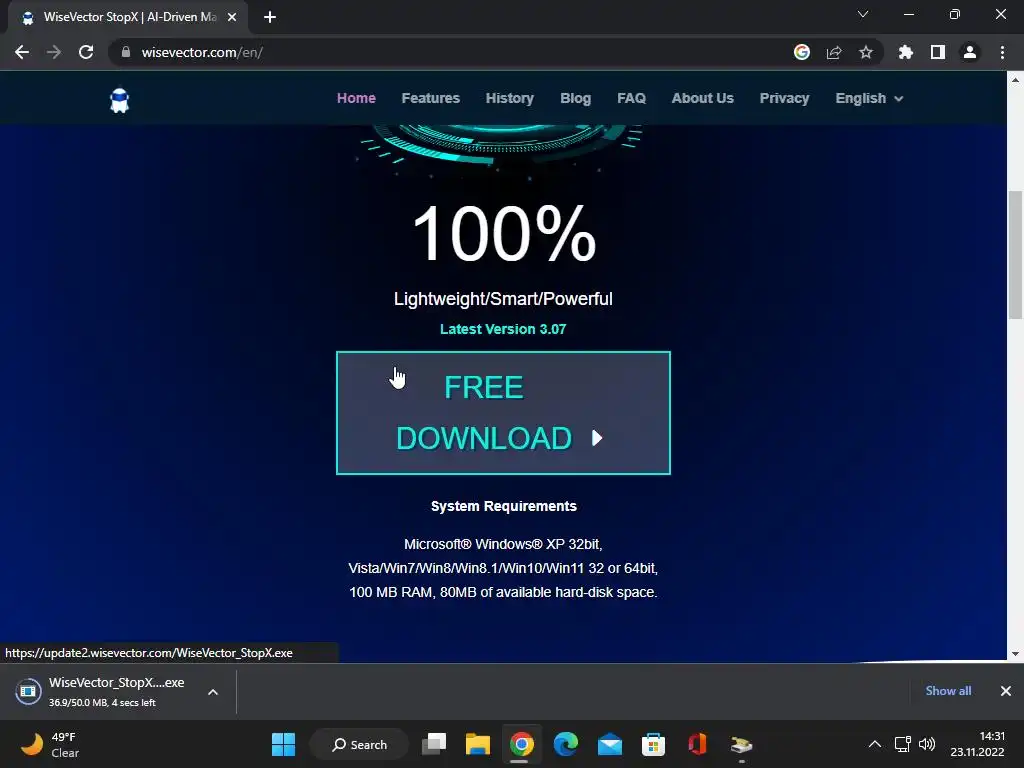Open the weather widget showing 49°F
Screen dimensions: 1024x768
click(50, 744)
